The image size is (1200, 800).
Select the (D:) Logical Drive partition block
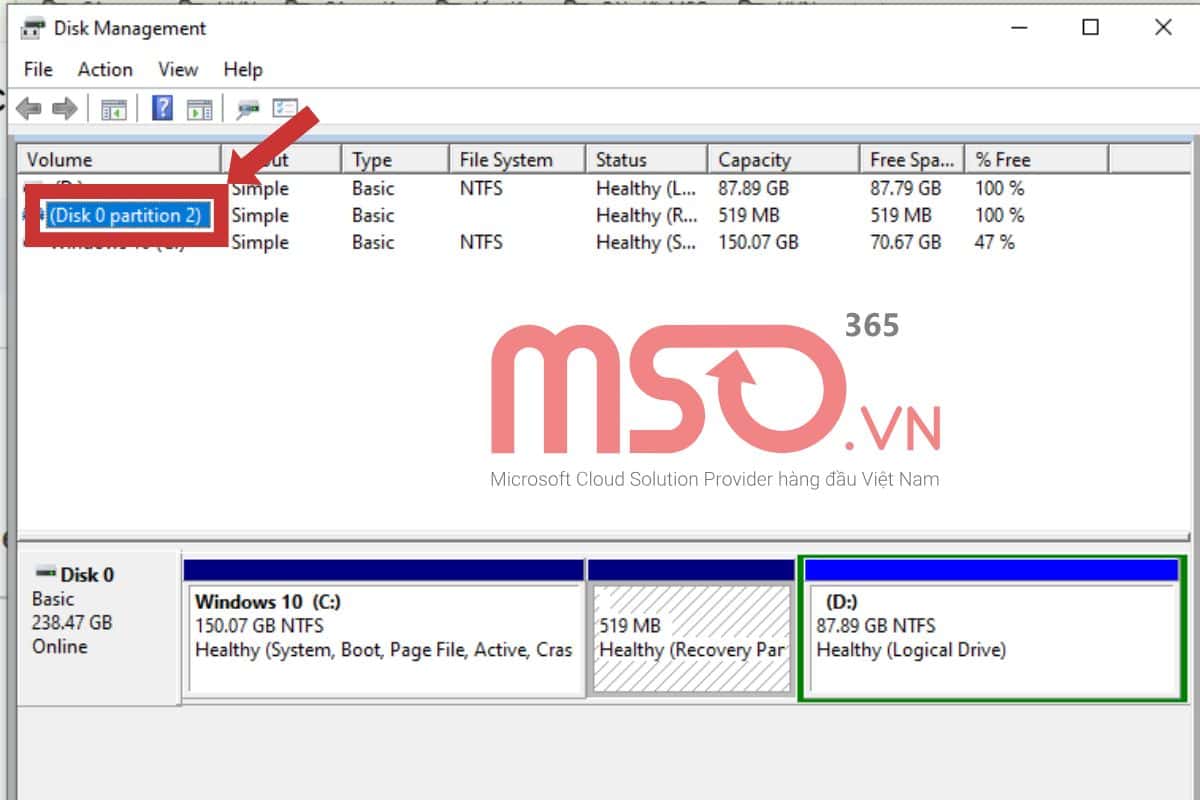pos(992,629)
